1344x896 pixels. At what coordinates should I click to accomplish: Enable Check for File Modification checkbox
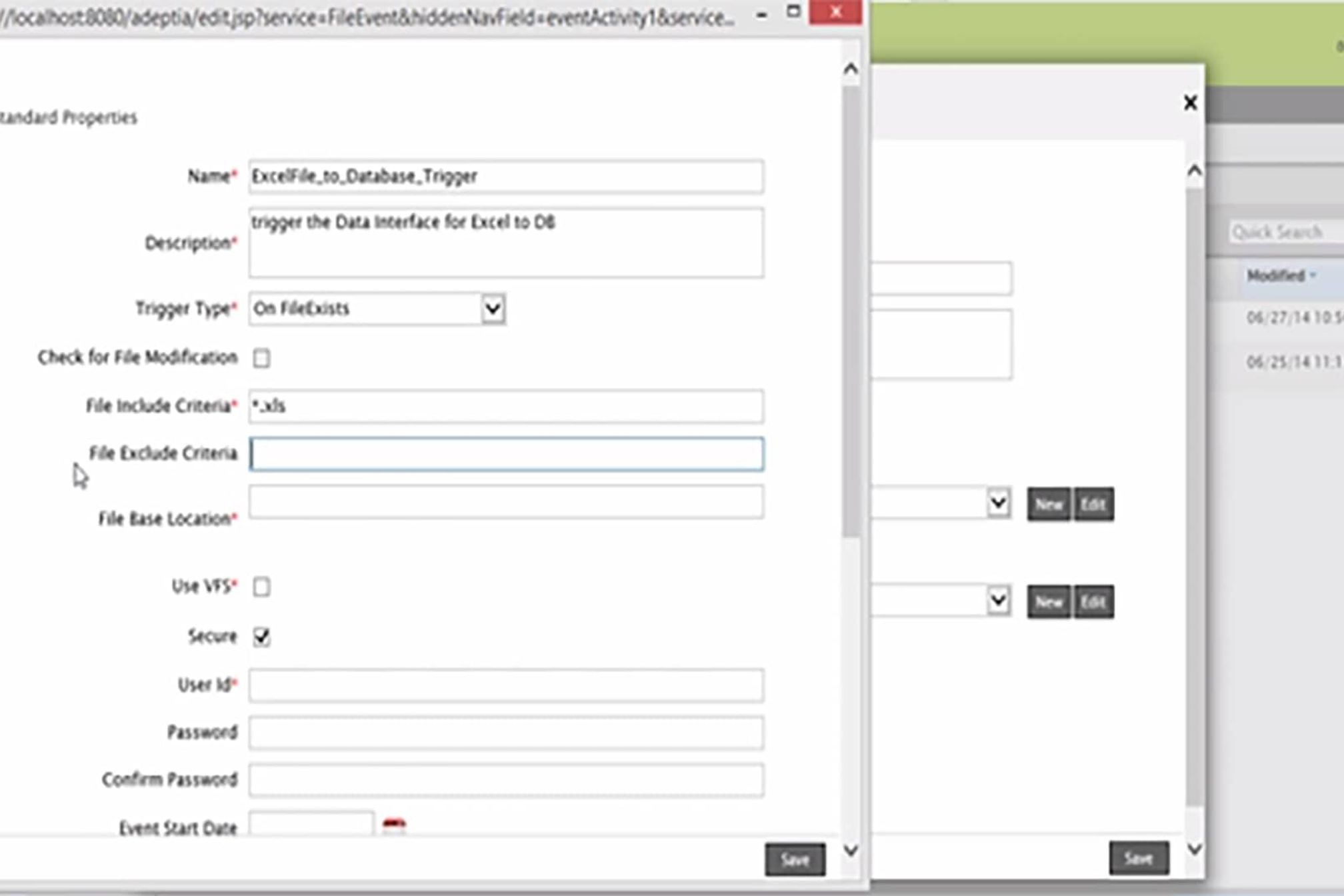[x=261, y=358]
